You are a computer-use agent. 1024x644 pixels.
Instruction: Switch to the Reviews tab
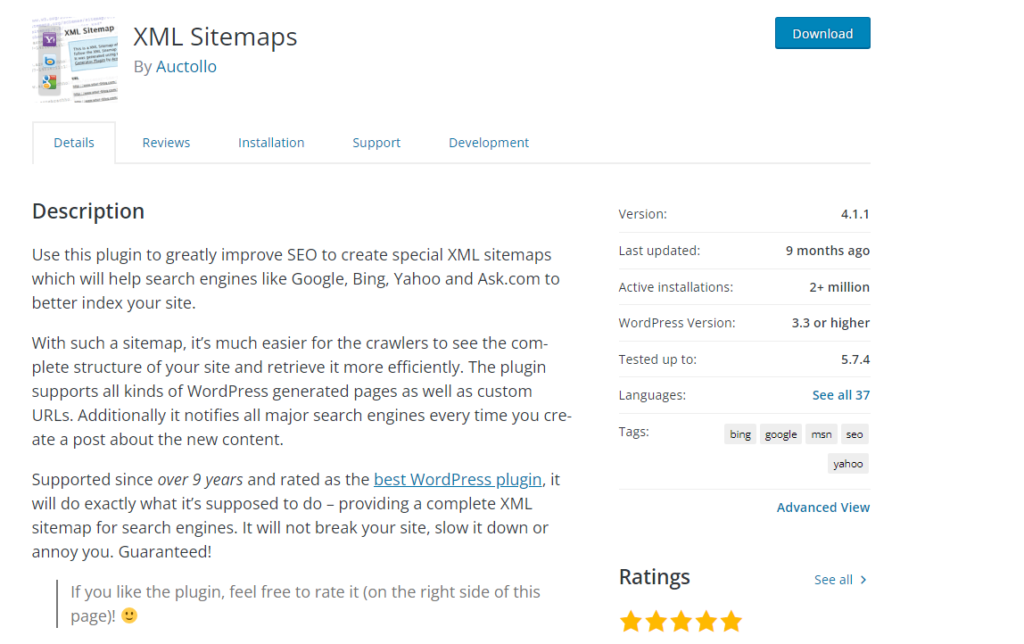pyautogui.click(x=166, y=143)
